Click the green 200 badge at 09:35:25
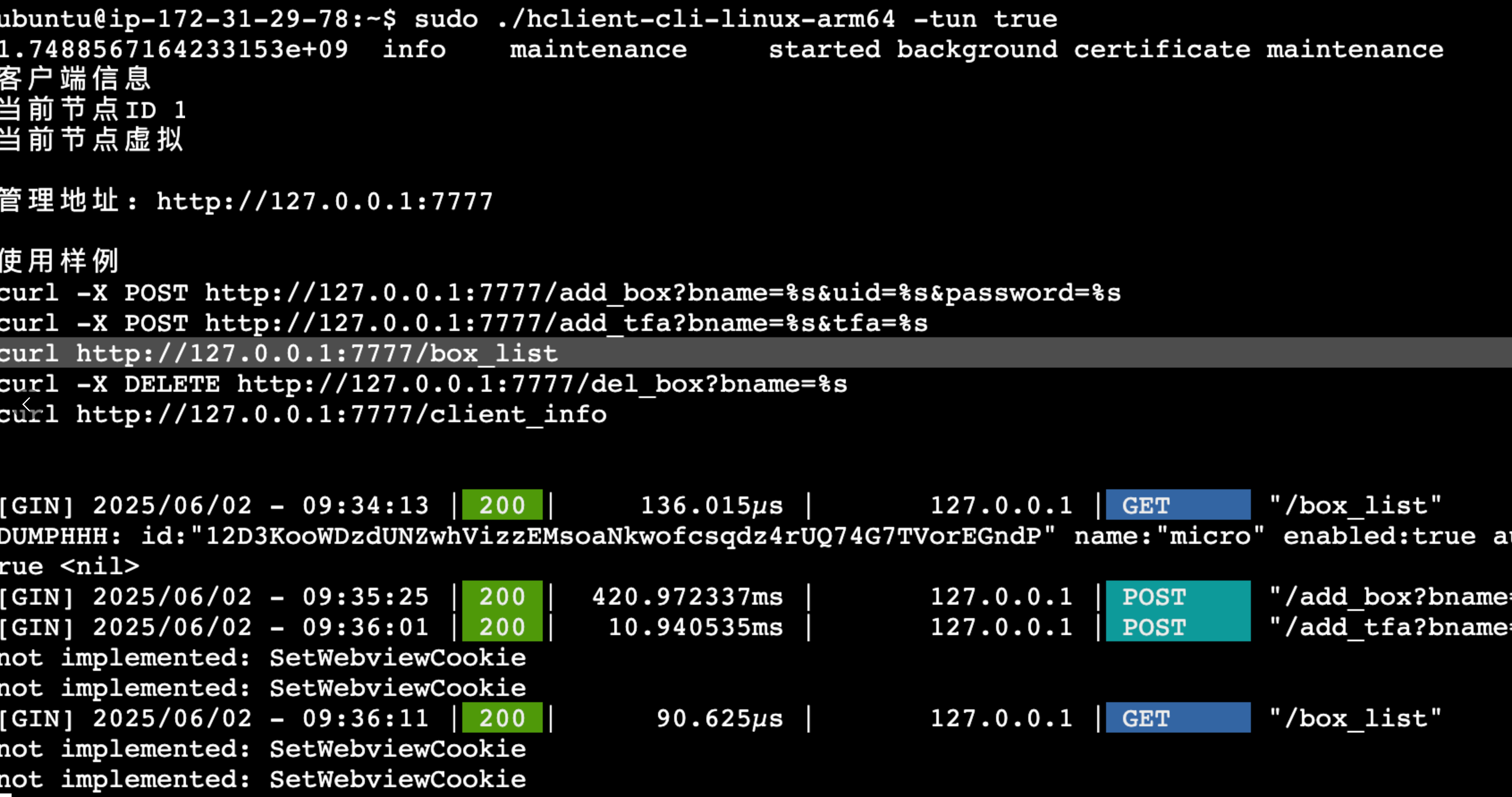The image size is (1512, 797). tap(502, 597)
